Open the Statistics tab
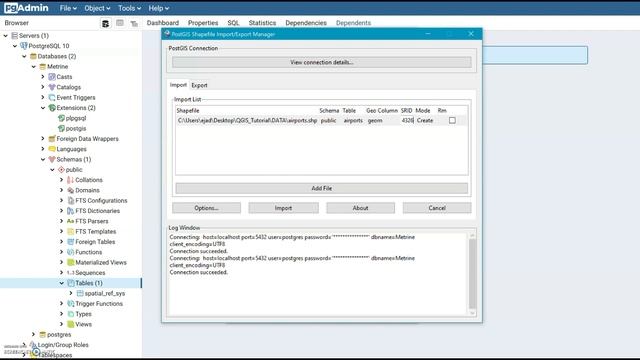The image size is (640, 360). pos(262,23)
